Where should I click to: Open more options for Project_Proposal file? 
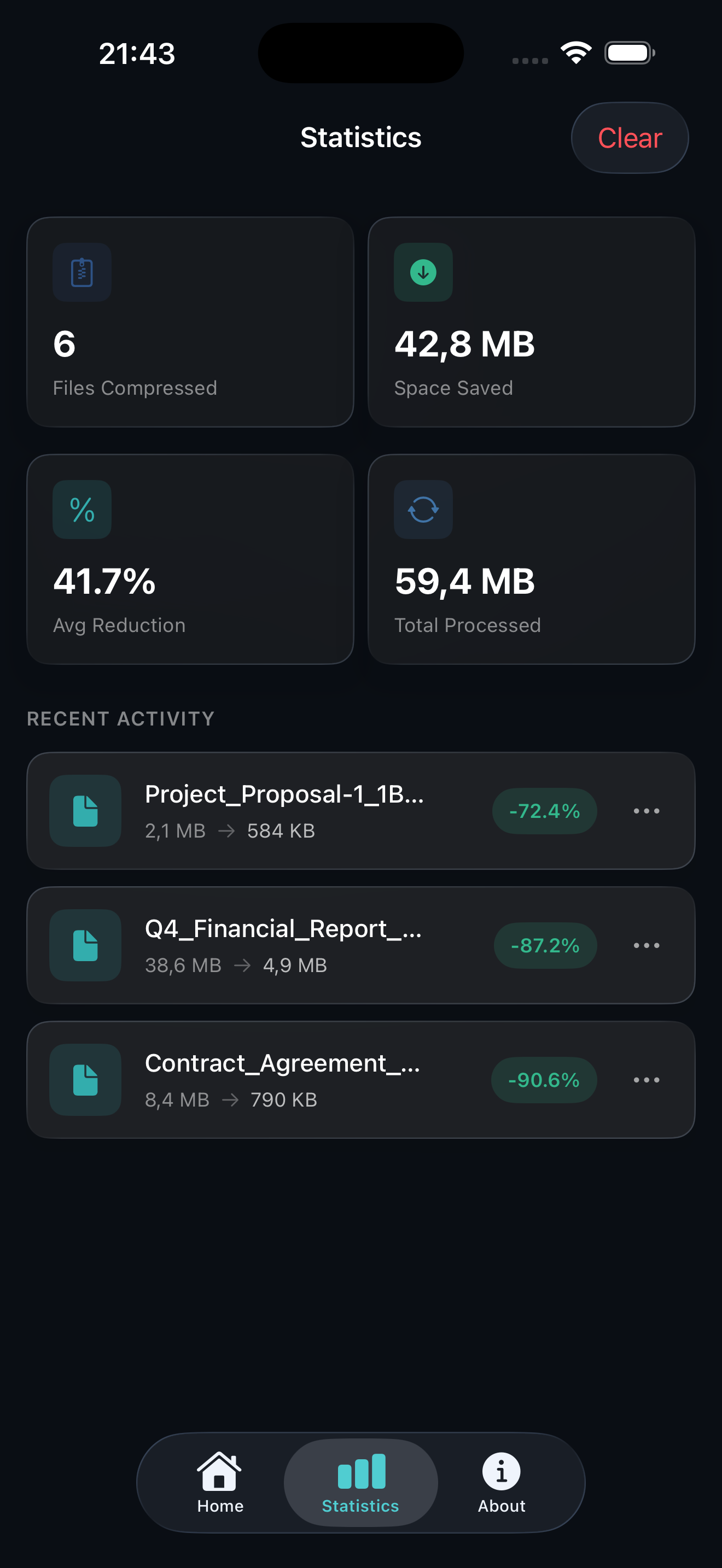click(646, 811)
